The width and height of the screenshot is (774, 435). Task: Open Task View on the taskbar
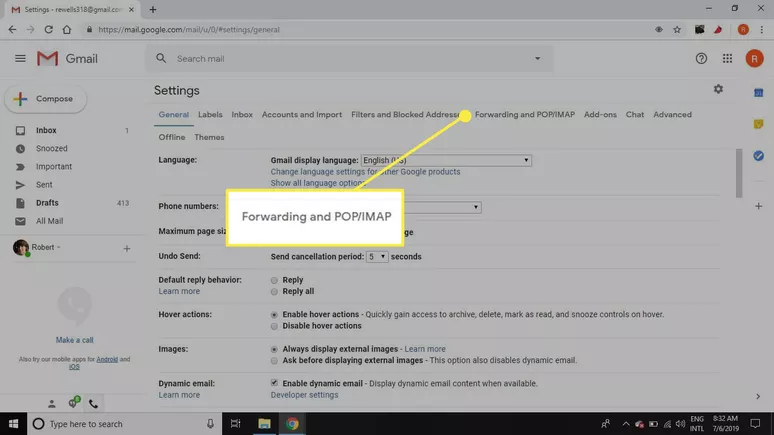[235, 424]
